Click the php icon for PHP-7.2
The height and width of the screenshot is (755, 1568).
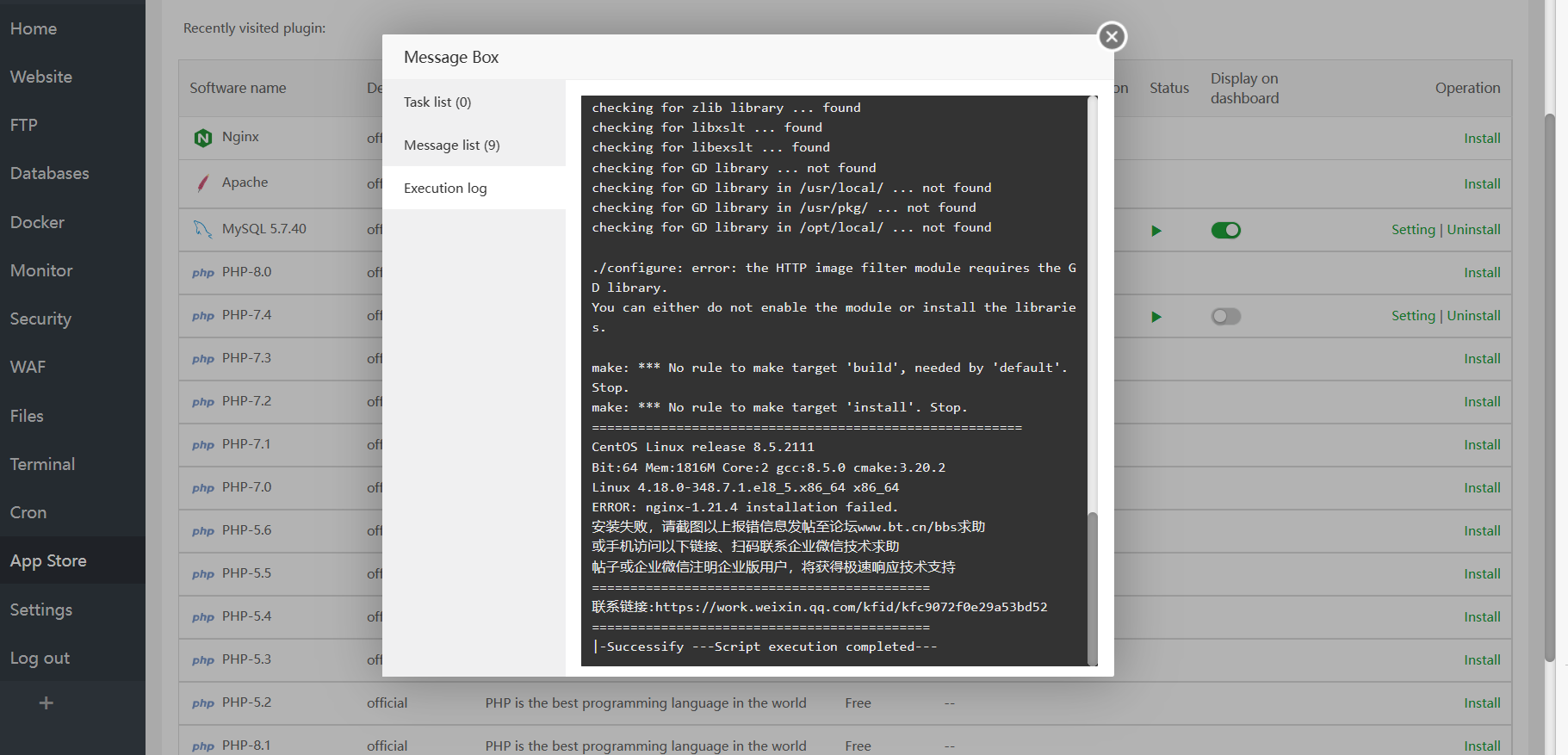point(203,402)
